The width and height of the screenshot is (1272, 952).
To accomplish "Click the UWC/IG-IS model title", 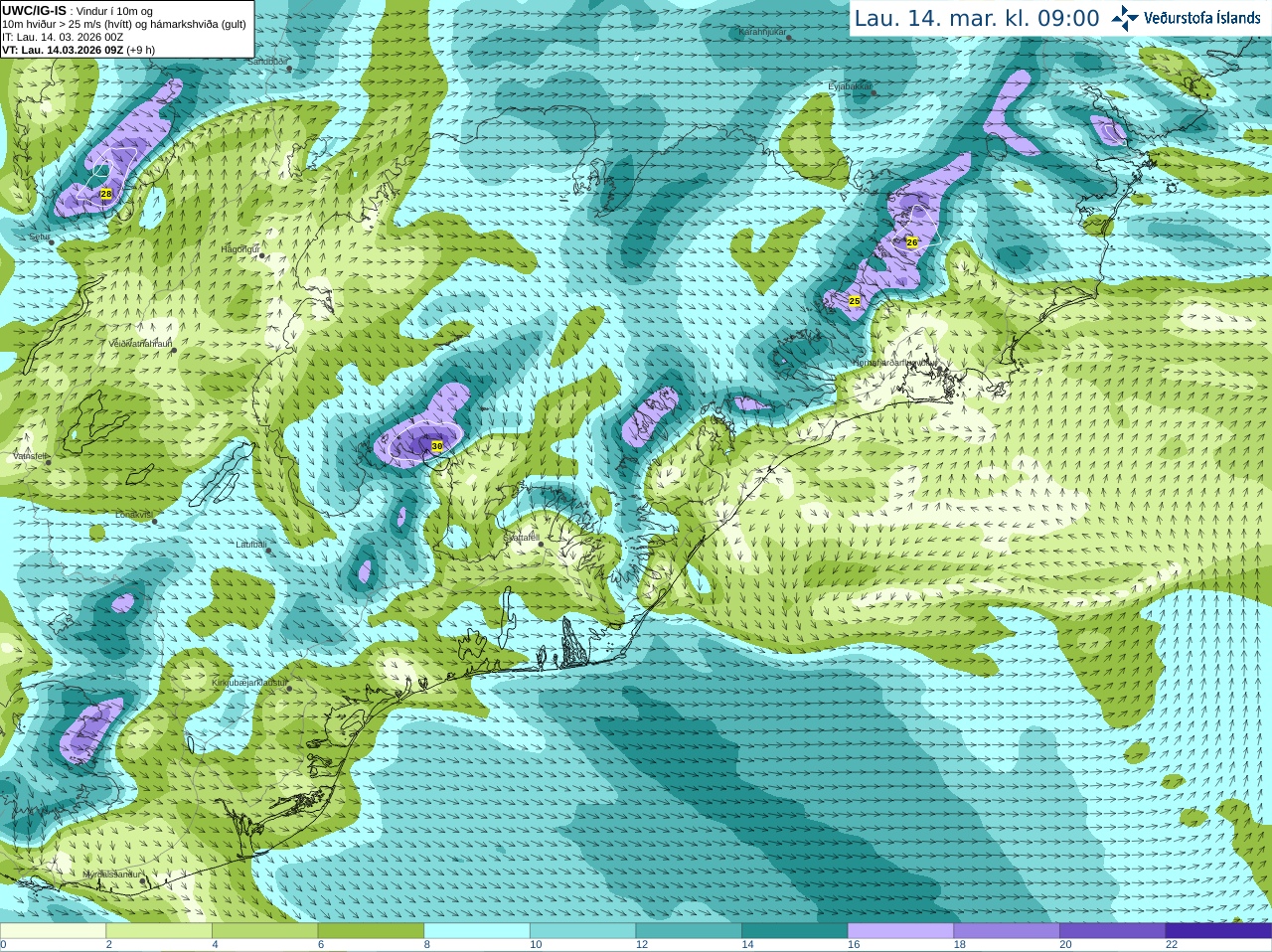I will pyautogui.click(x=34, y=10).
